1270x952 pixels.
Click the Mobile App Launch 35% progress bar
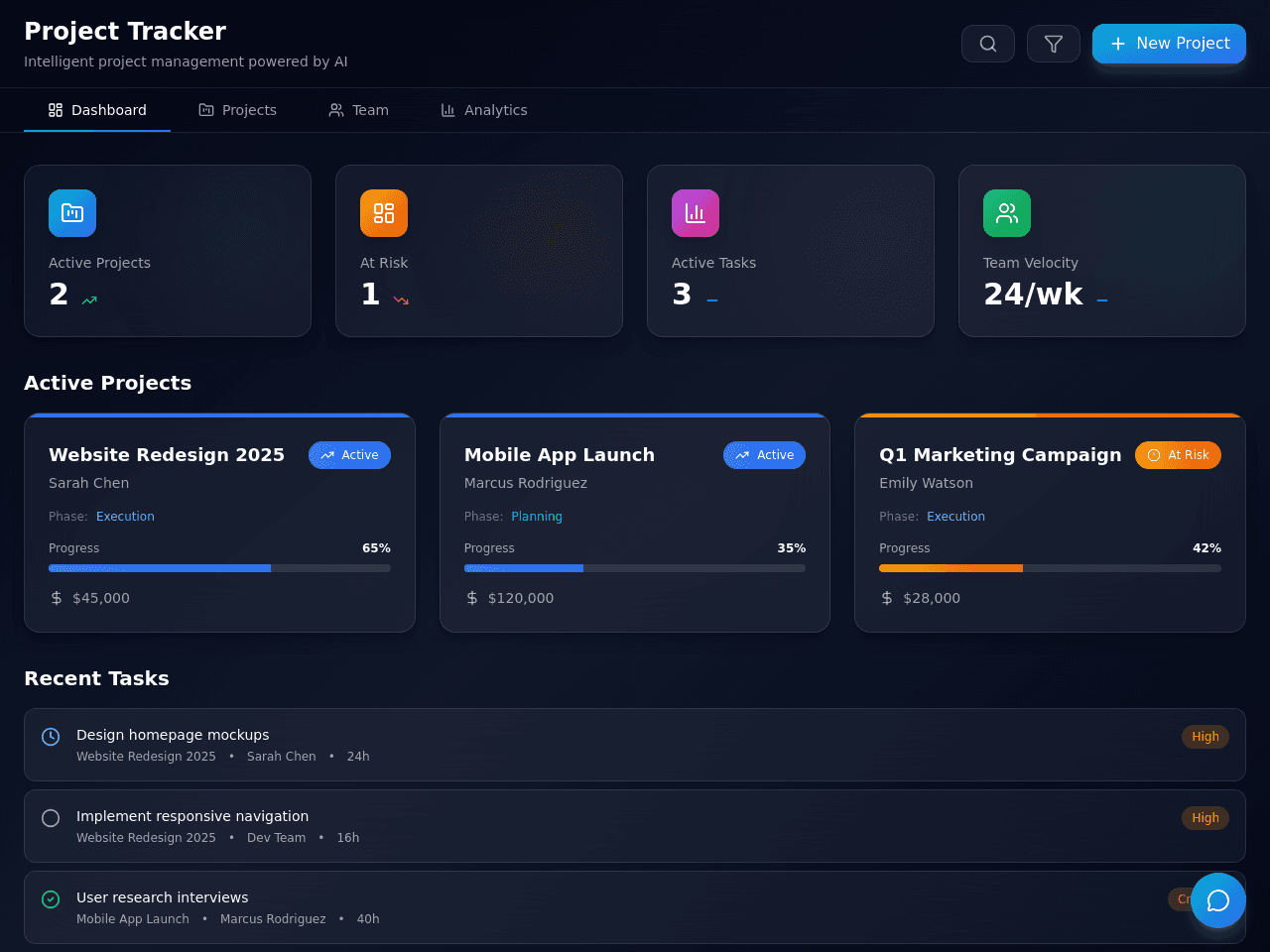635,568
